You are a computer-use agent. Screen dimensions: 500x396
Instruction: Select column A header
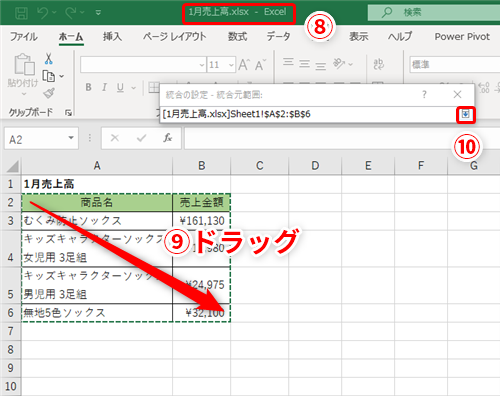97,166
